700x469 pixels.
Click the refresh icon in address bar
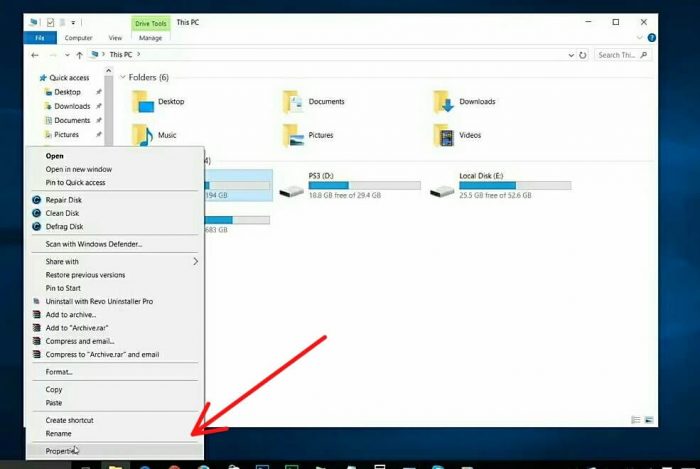583,55
